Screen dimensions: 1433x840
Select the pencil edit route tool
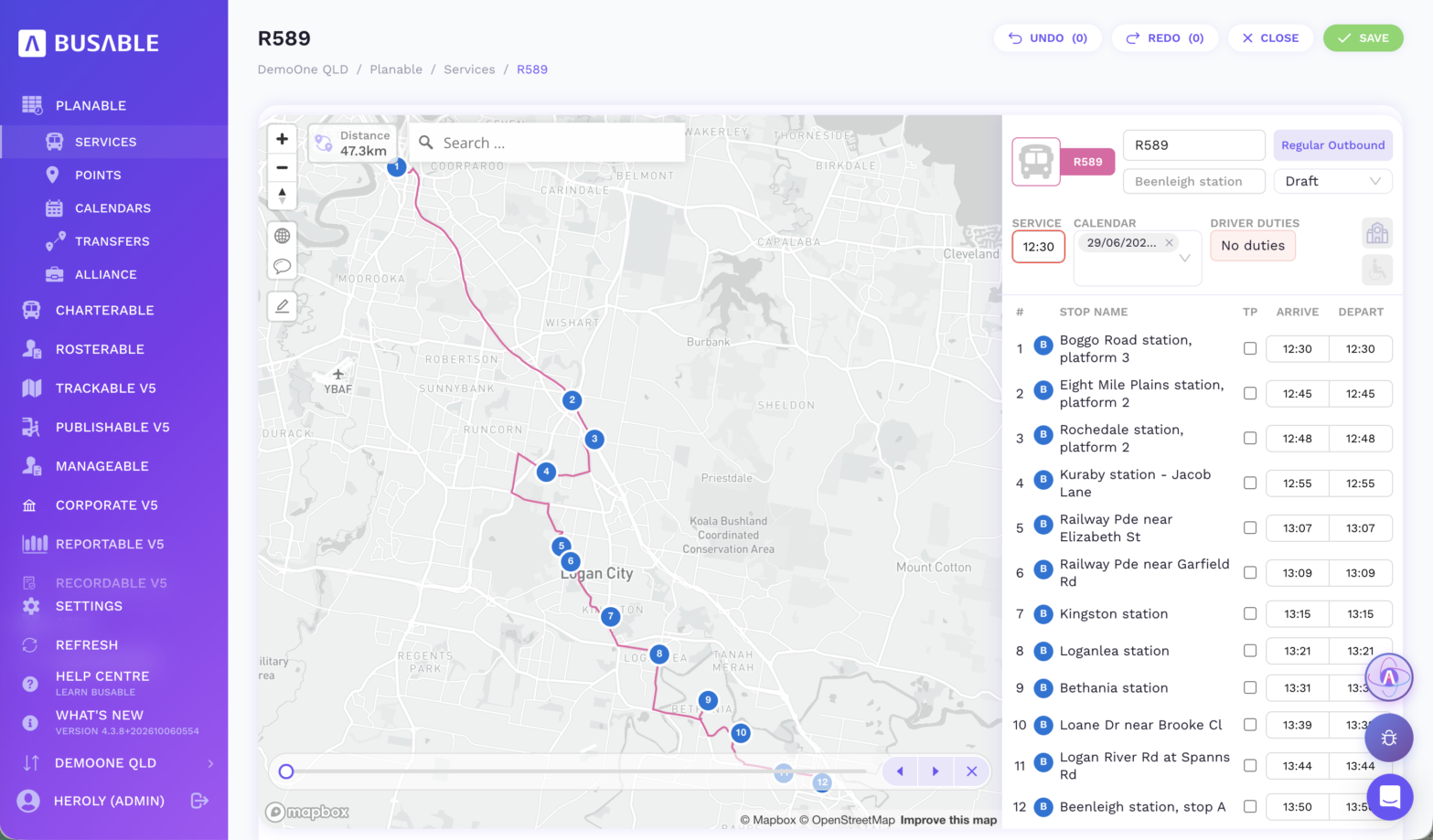[x=282, y=306]
